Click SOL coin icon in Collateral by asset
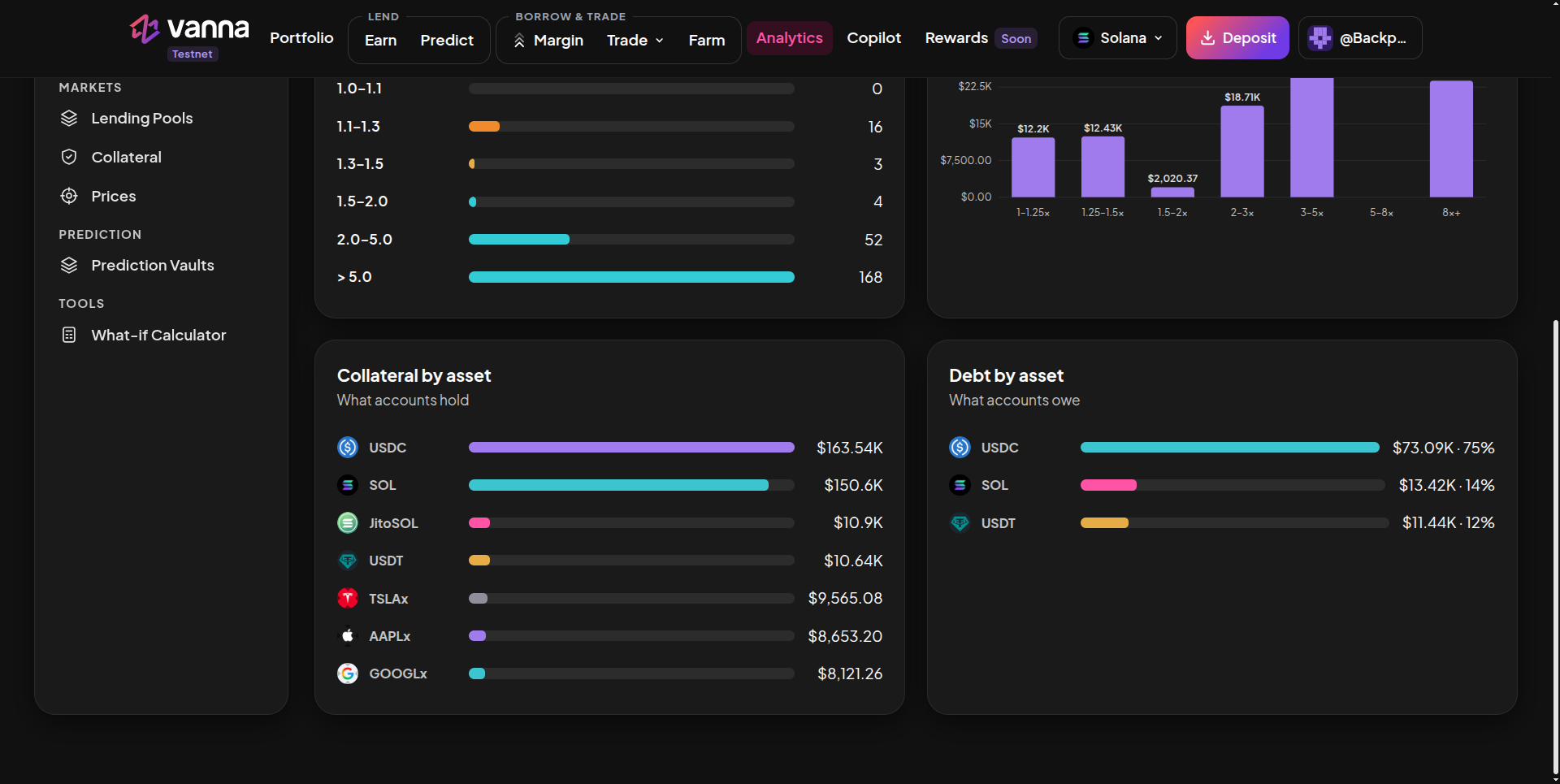Image resolution: width=1560 pixels, height=784 pixels. tap(348, 485)
